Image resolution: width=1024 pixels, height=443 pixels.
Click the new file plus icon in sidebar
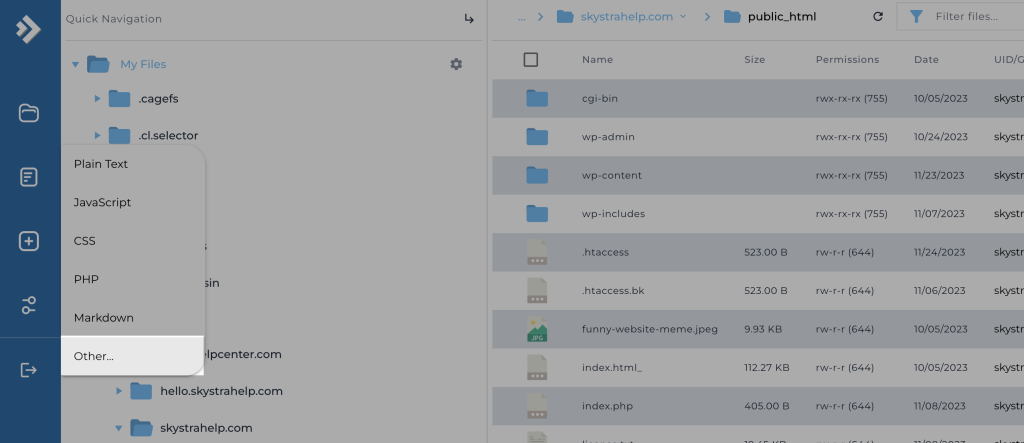[x=29, y=241]
